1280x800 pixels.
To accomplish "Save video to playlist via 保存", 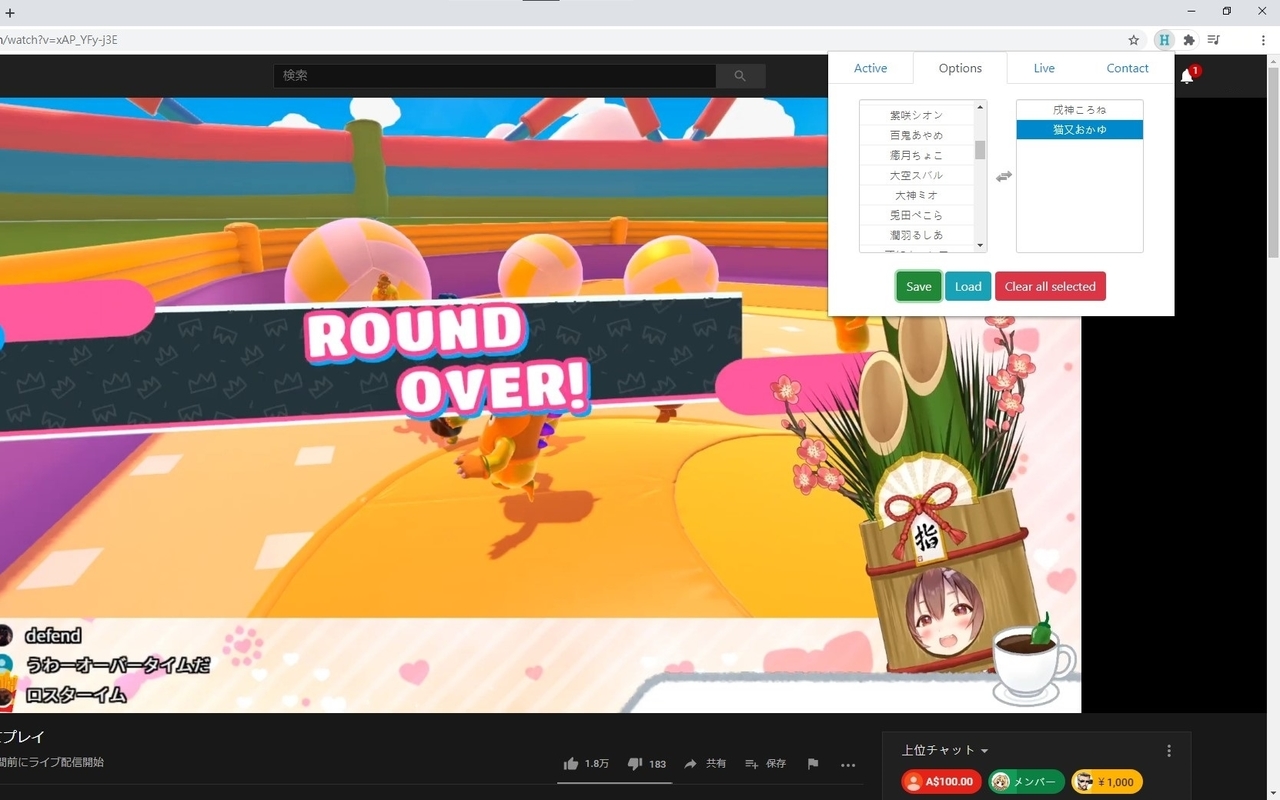I will (765, 764).
